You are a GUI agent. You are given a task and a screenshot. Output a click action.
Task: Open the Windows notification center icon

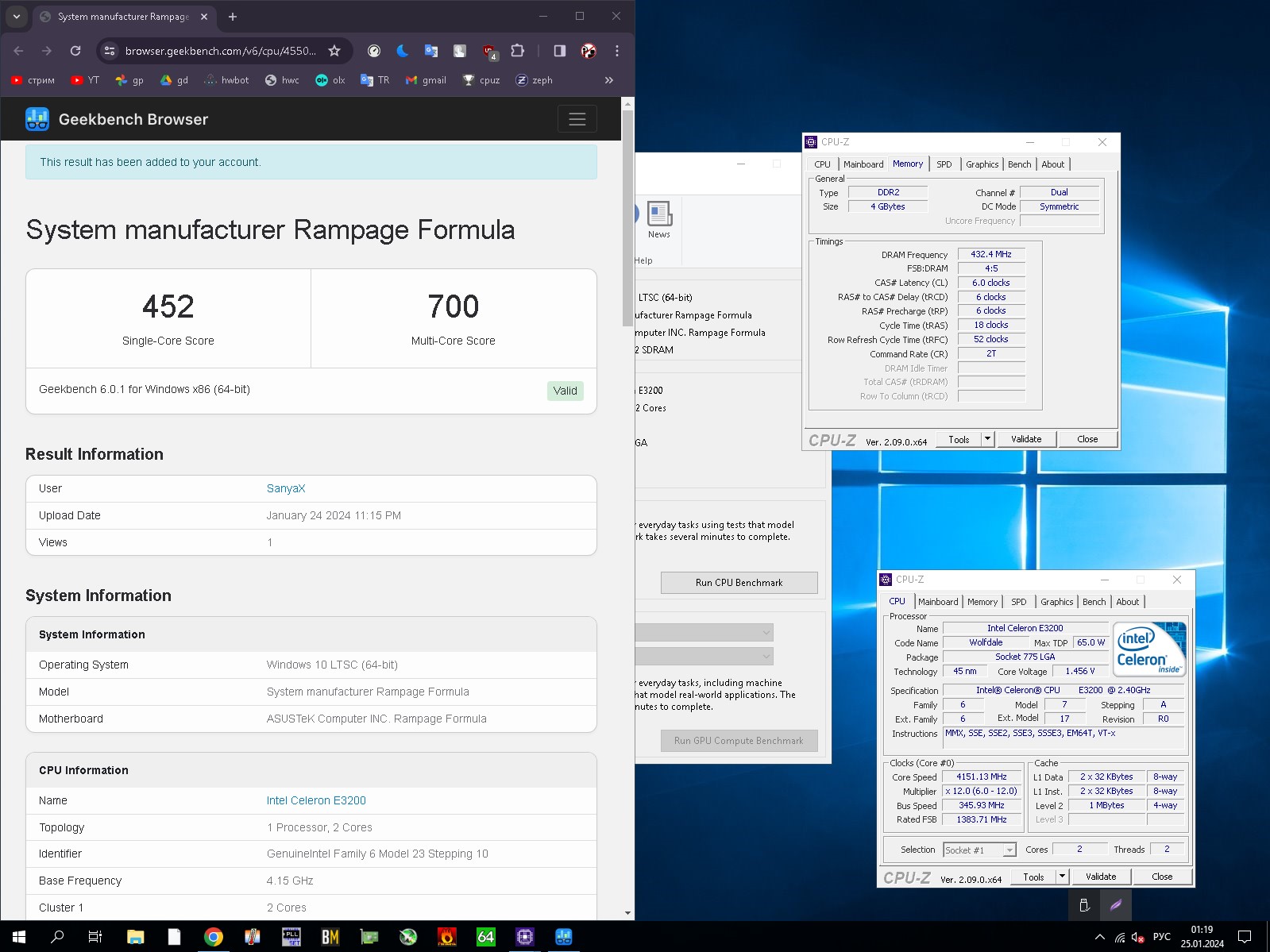(1245, 937)
